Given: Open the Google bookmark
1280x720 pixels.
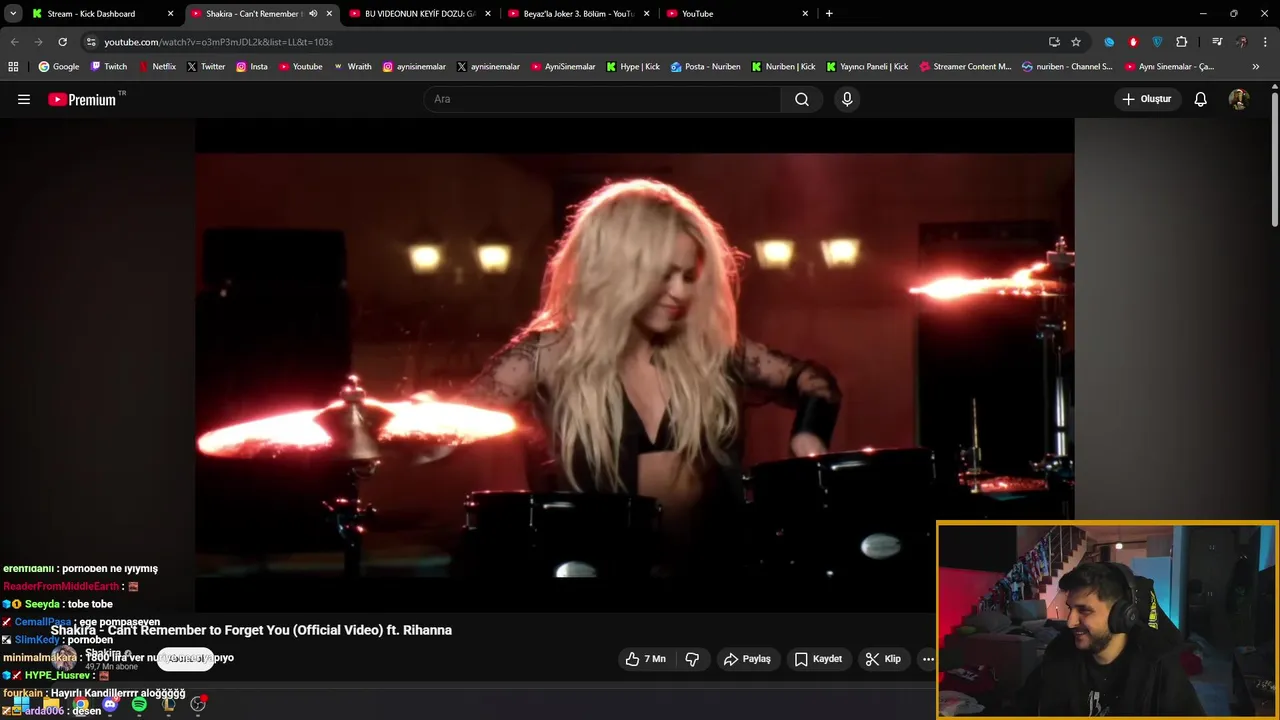Looking at the screenshot, I should (59, 67).
